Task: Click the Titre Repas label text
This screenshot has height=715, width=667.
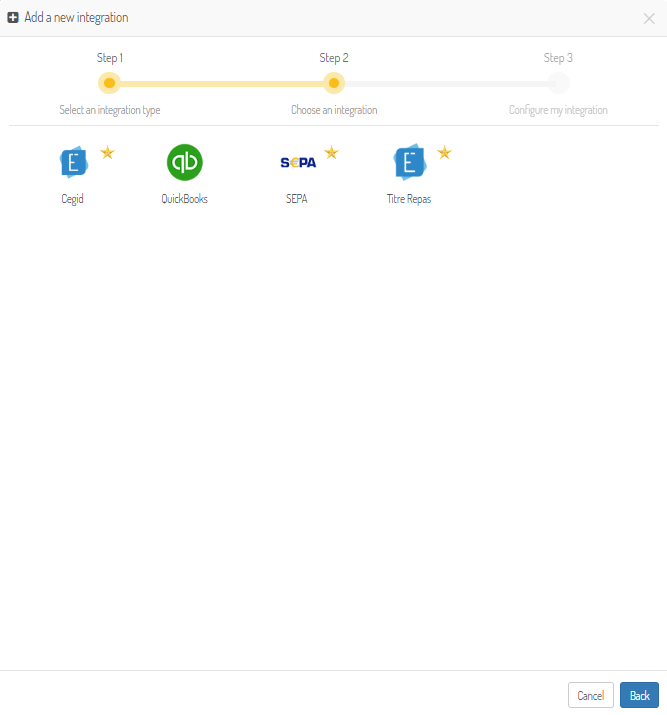Action: (409, 199)
